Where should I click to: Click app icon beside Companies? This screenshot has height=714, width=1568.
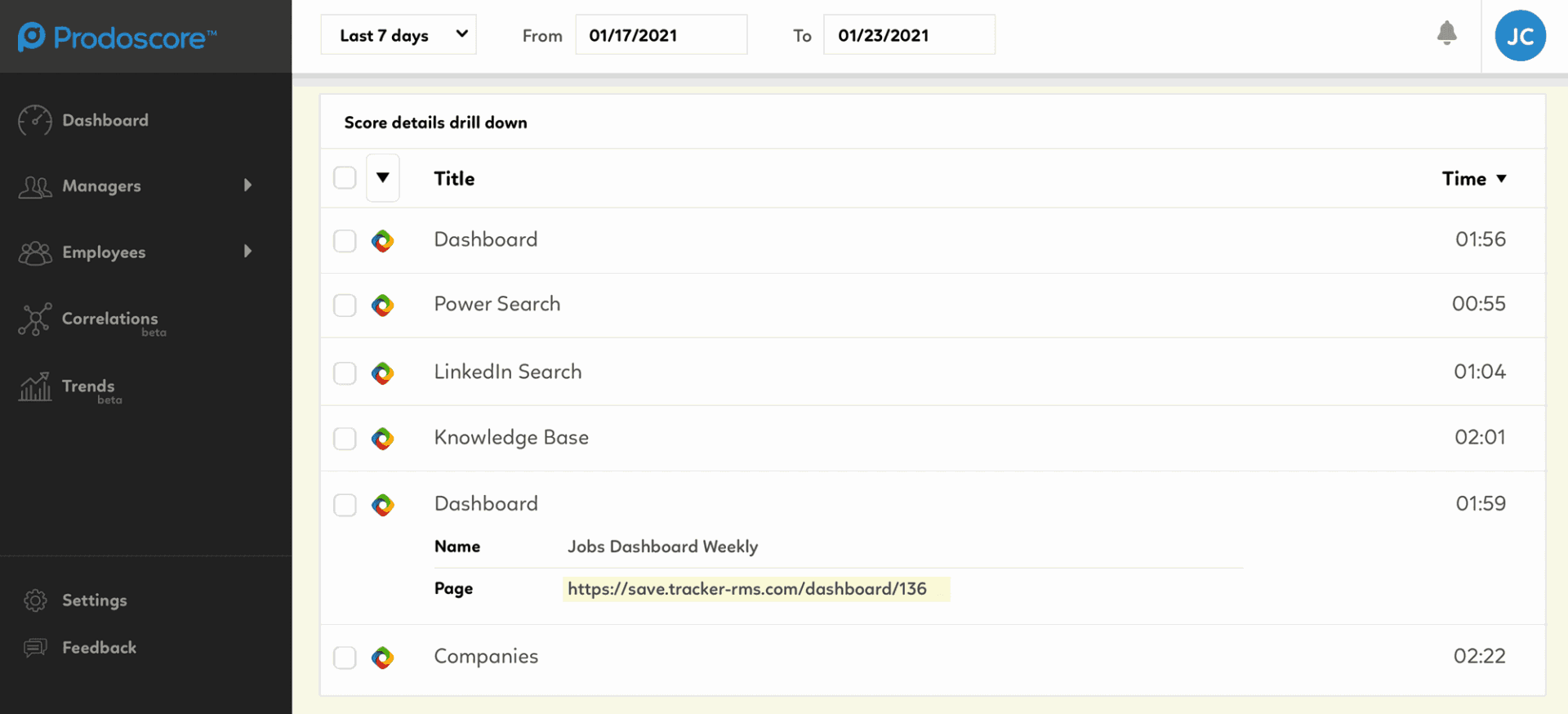[383, 658]
